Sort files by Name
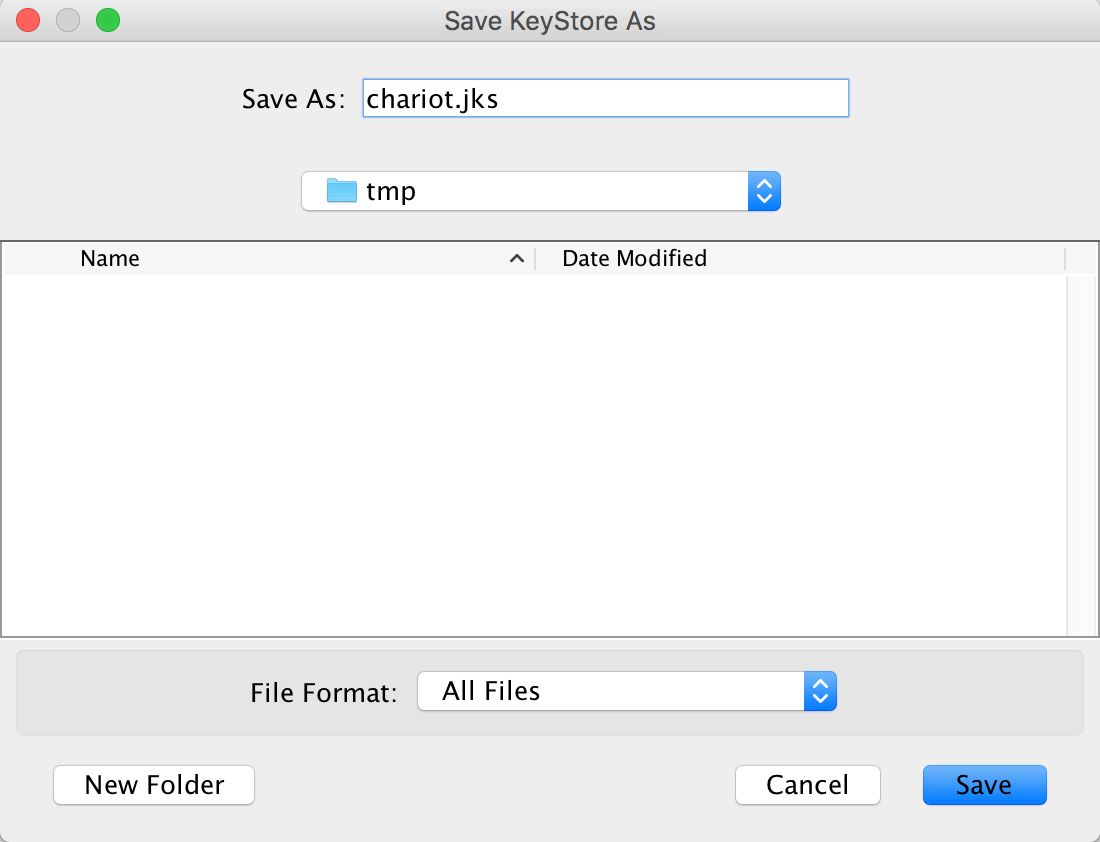The image size is (1100, 842). [x=110, y=258]
